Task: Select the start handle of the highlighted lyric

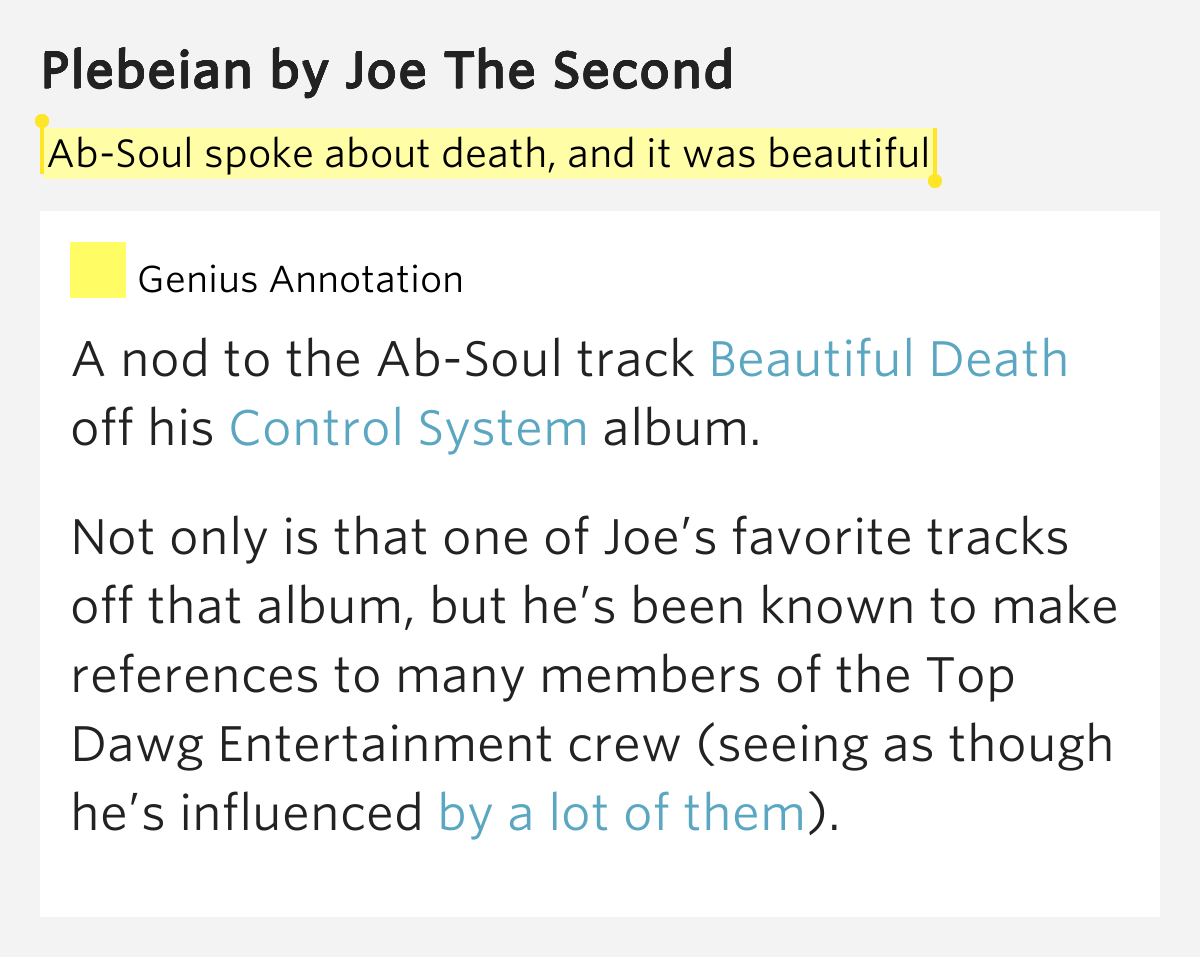Action: (x=42, y=122)
